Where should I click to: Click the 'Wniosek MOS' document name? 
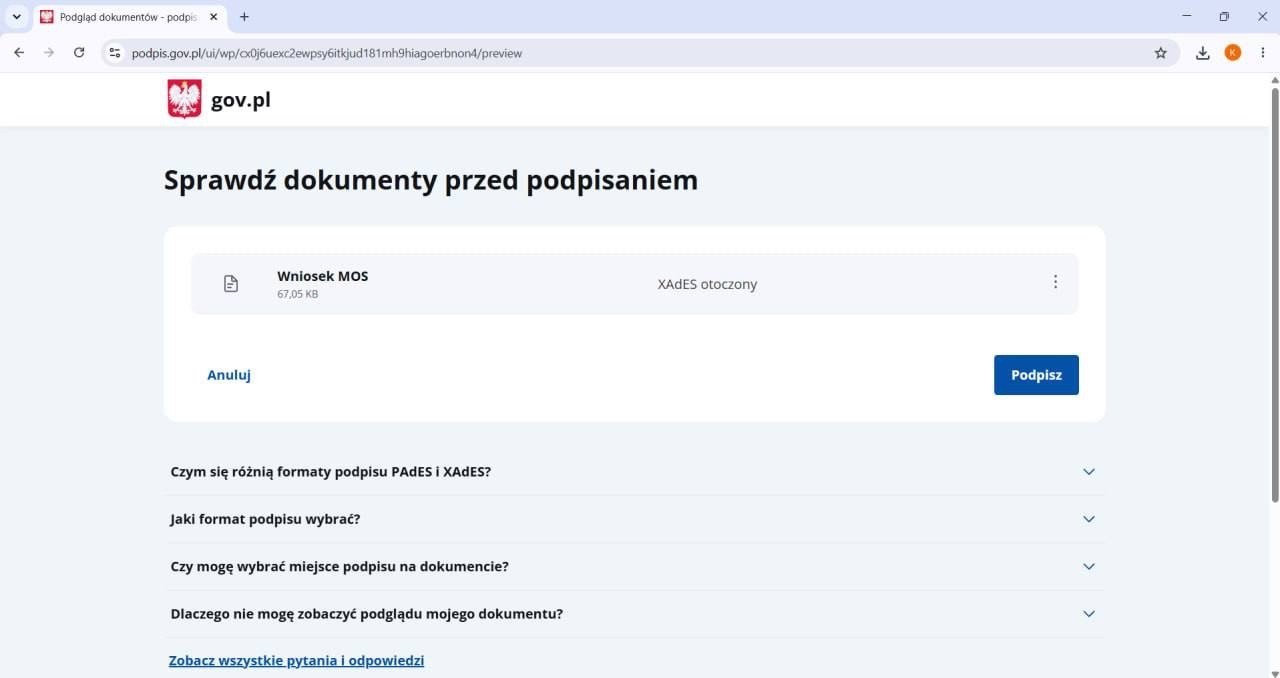click(323, 276)
